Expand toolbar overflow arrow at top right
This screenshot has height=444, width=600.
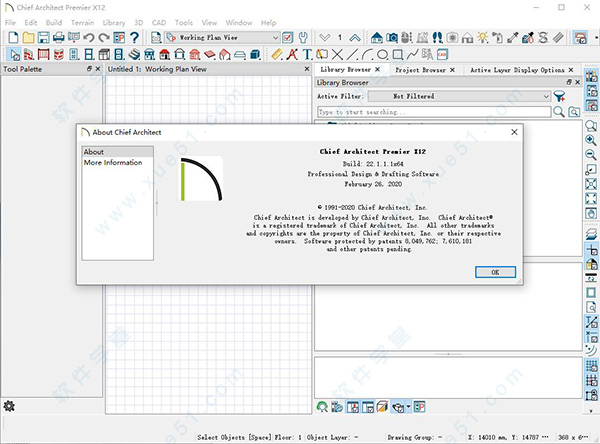(x=596, y=38)
